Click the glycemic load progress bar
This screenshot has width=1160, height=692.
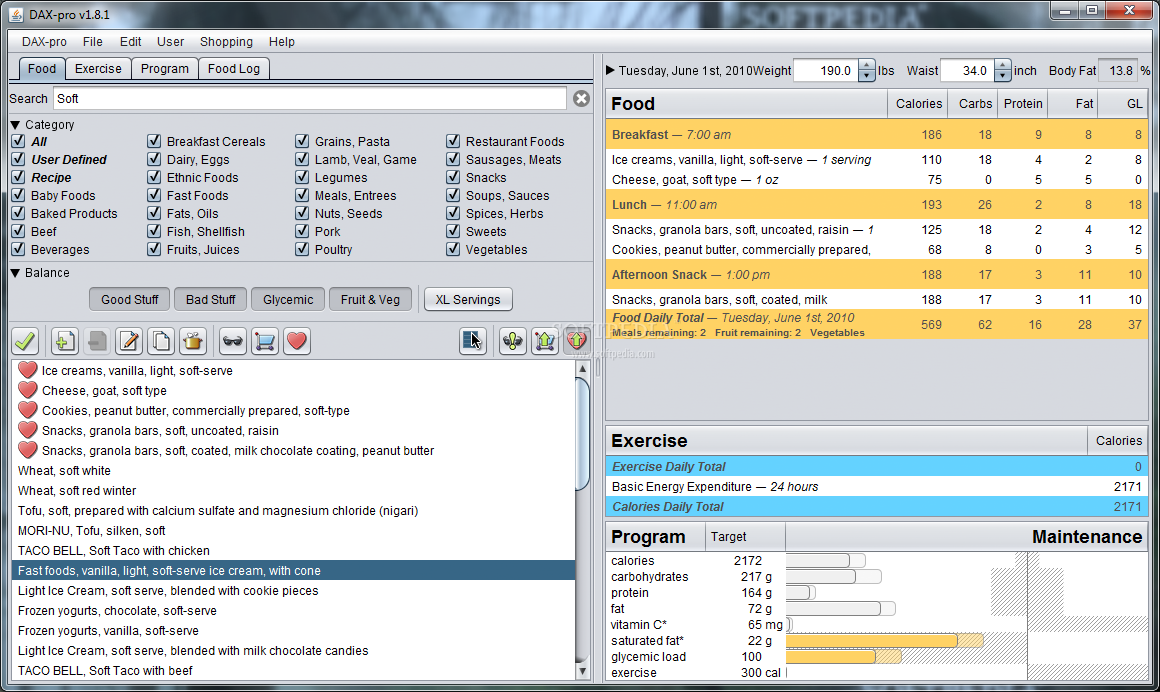(843, 656)
